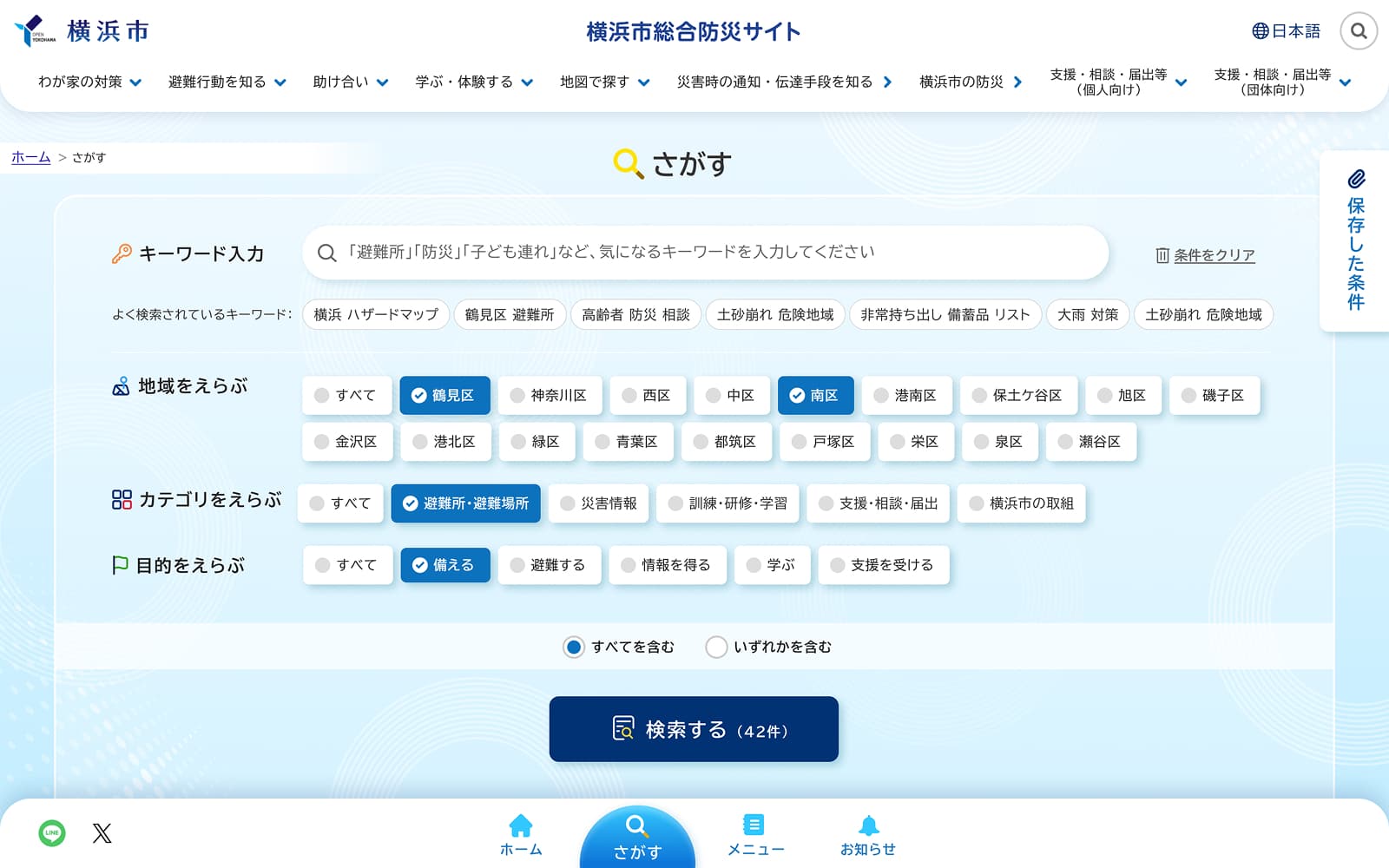This screenshot has width=1389, height=868.
Task: Check the 災害情報 category filter
Action: pos(599,503)
